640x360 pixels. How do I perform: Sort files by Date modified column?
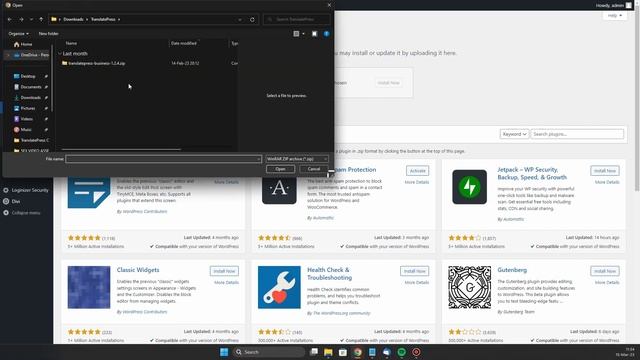(x=184, y=43)
